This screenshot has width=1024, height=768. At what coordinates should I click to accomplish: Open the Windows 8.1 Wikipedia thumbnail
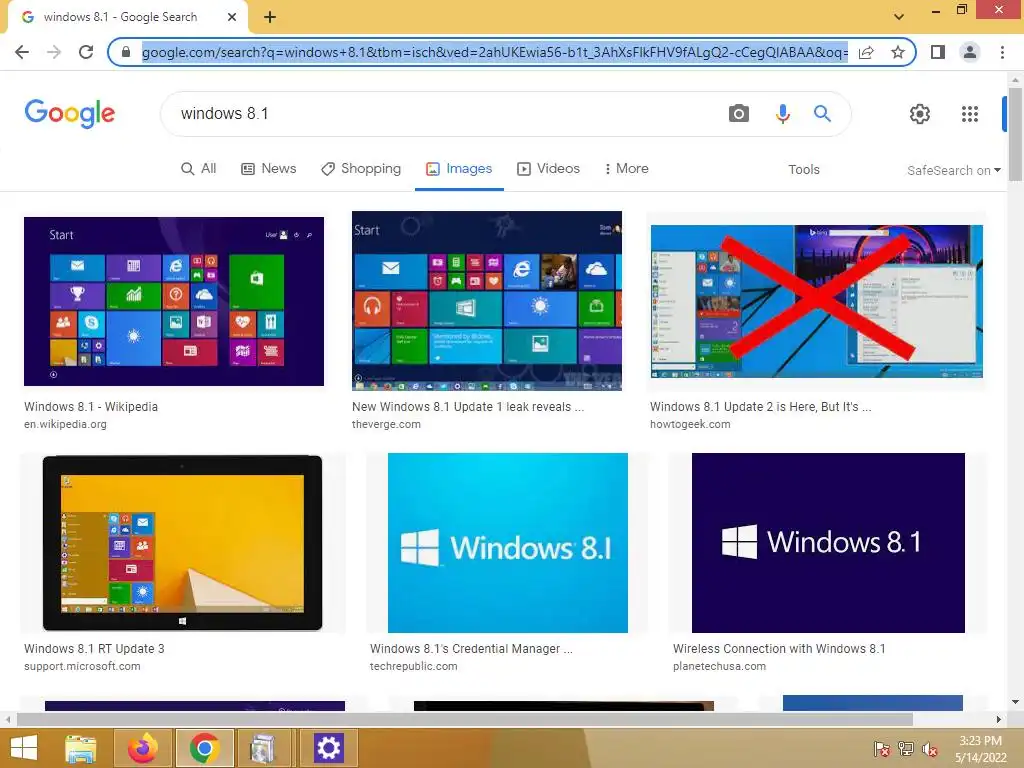point(174,301)
